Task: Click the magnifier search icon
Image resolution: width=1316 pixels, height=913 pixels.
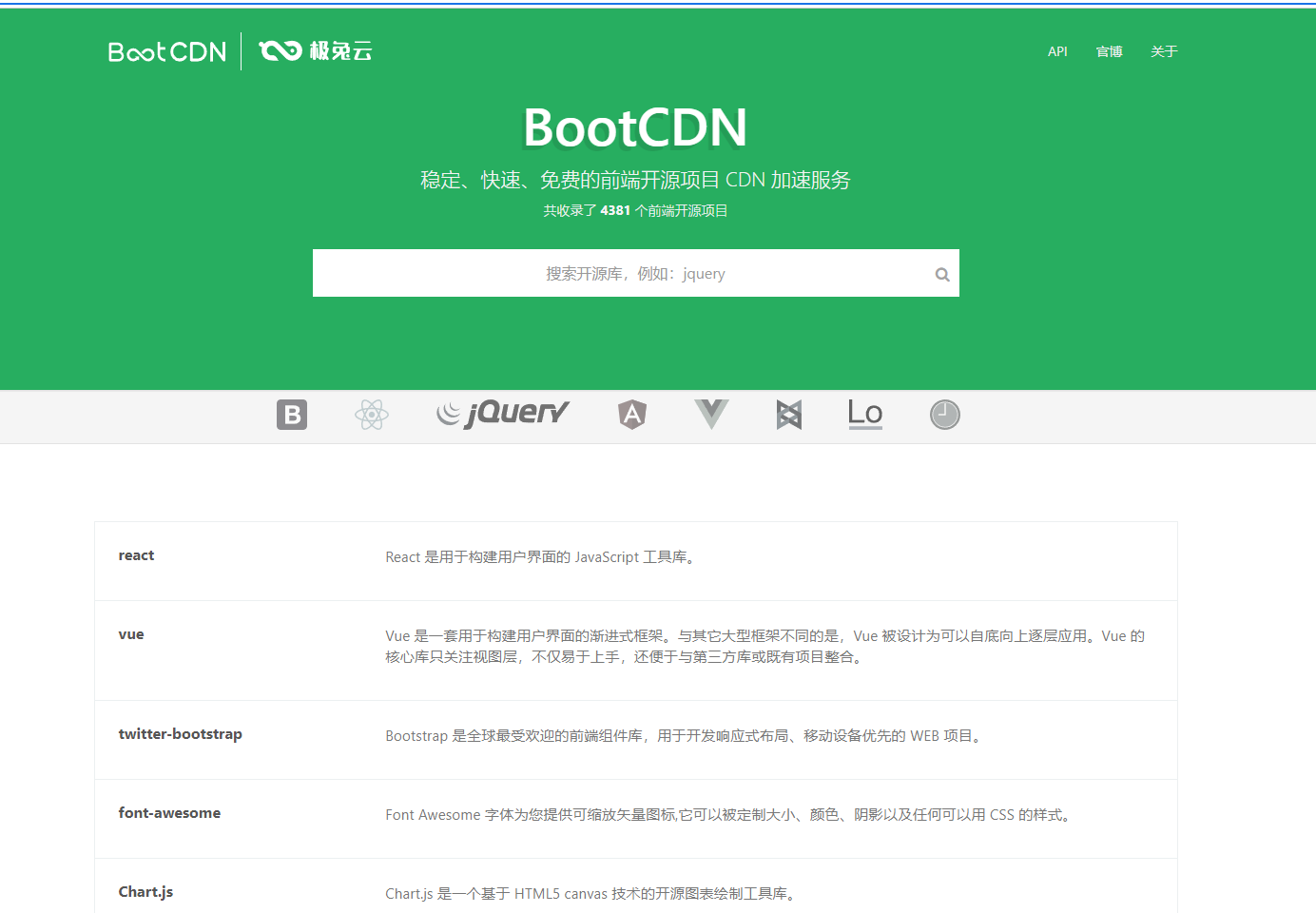Action: click(942, 274)
